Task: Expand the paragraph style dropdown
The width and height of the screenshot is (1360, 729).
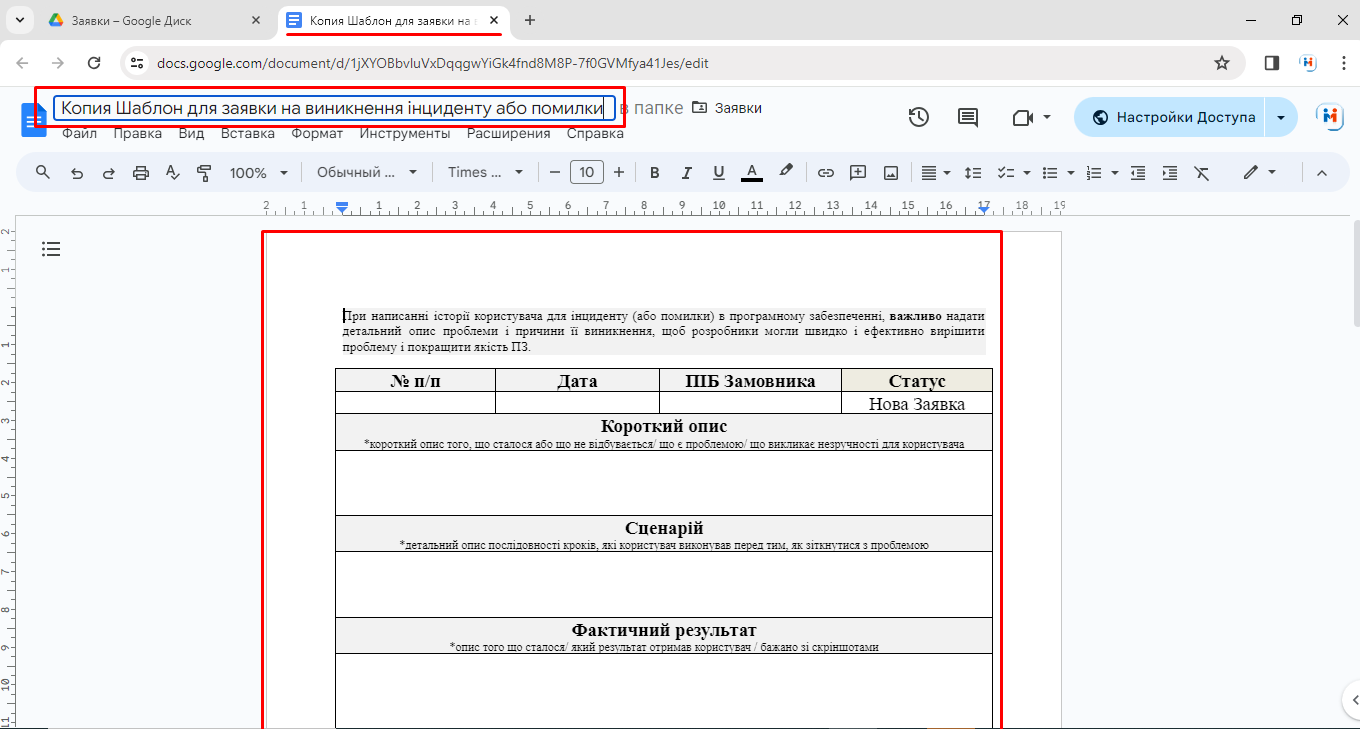Action: click(367, 173)
